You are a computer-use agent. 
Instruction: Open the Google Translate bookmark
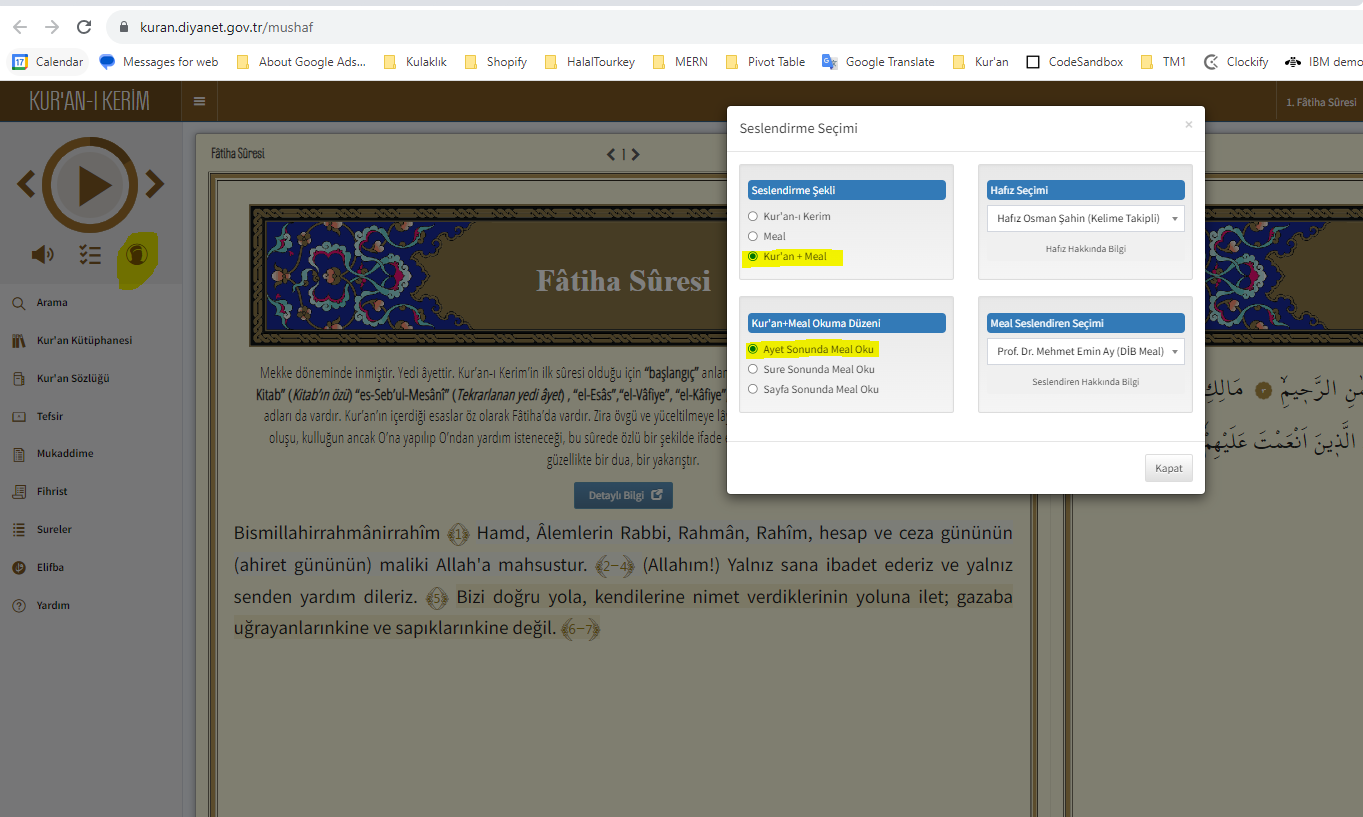878,62
